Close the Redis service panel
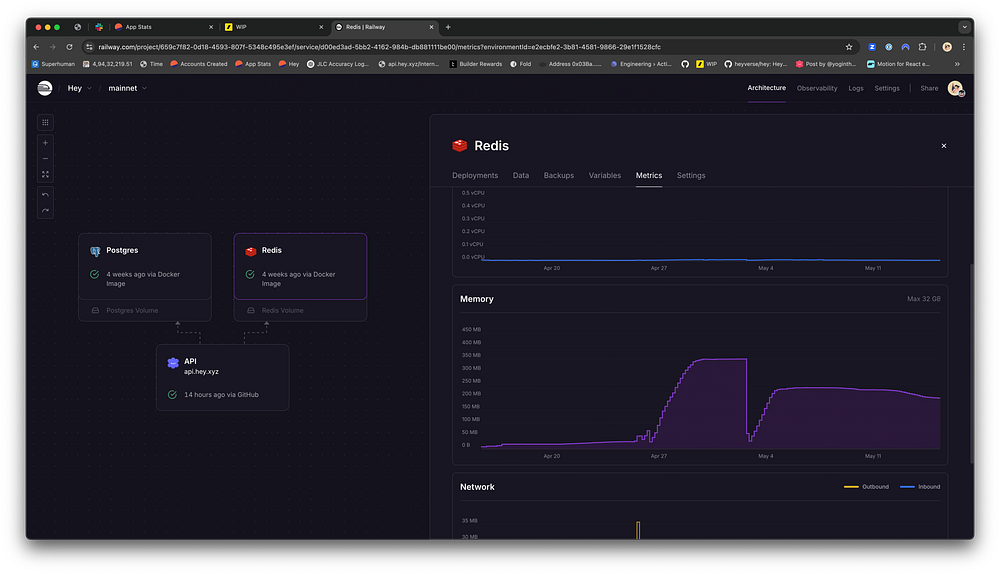 pyautogui.click(x=943, y=146)
